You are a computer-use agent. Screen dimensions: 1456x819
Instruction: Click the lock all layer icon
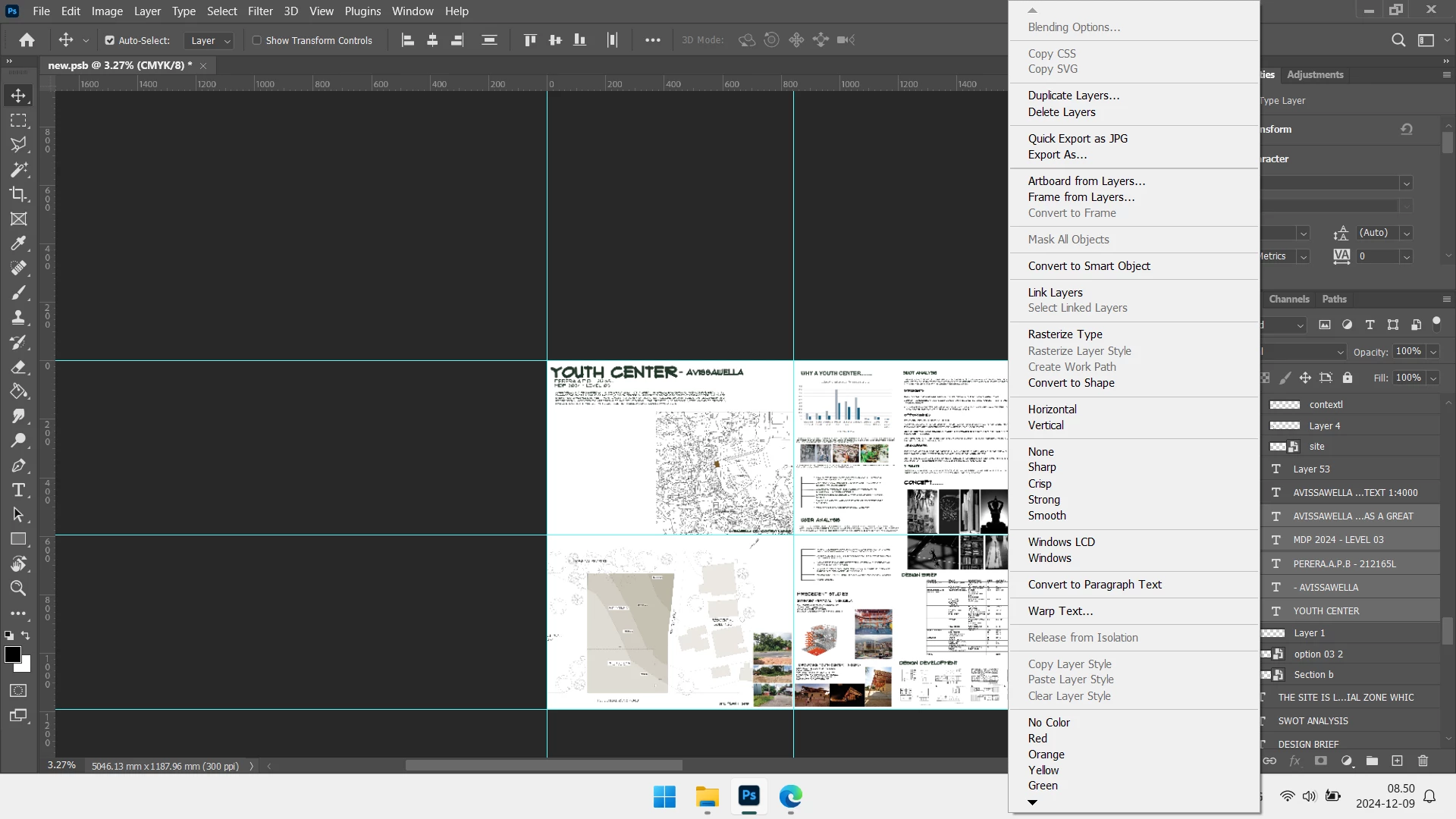[x=1348, y=378]
